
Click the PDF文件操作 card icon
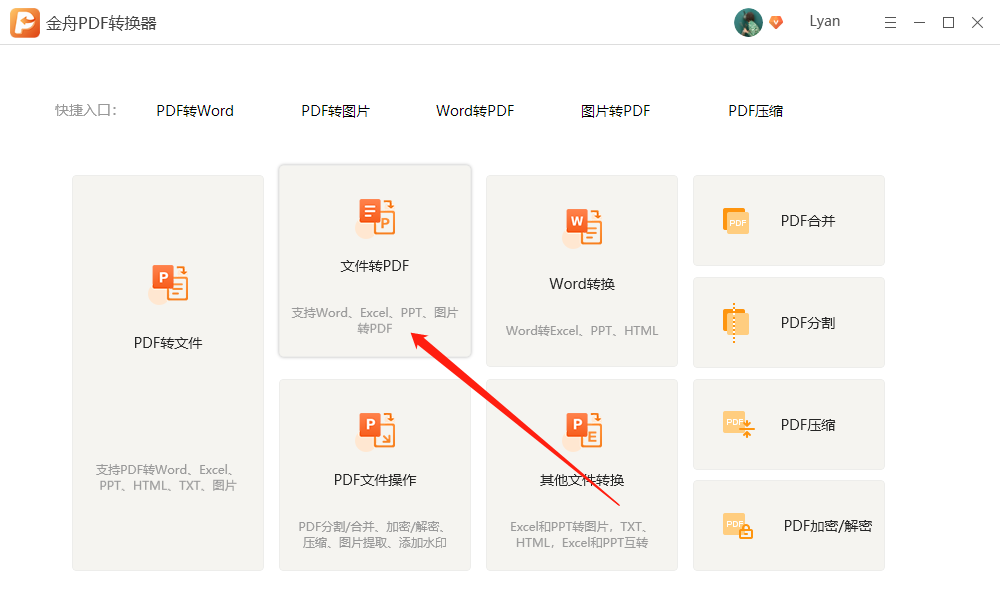point(375,430)
